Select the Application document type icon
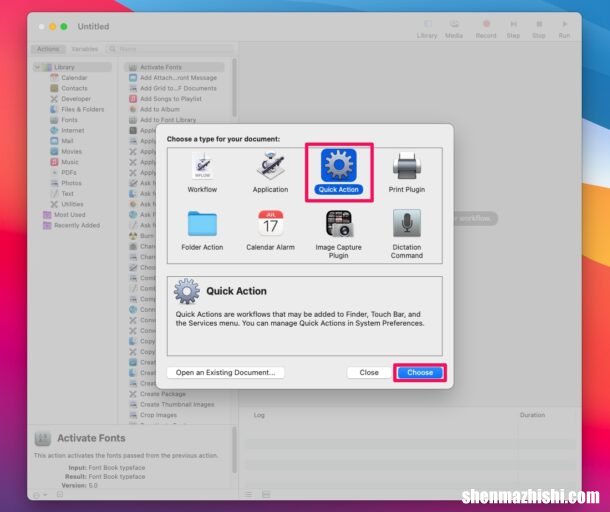Screen dimensions: 610x512 270,166
